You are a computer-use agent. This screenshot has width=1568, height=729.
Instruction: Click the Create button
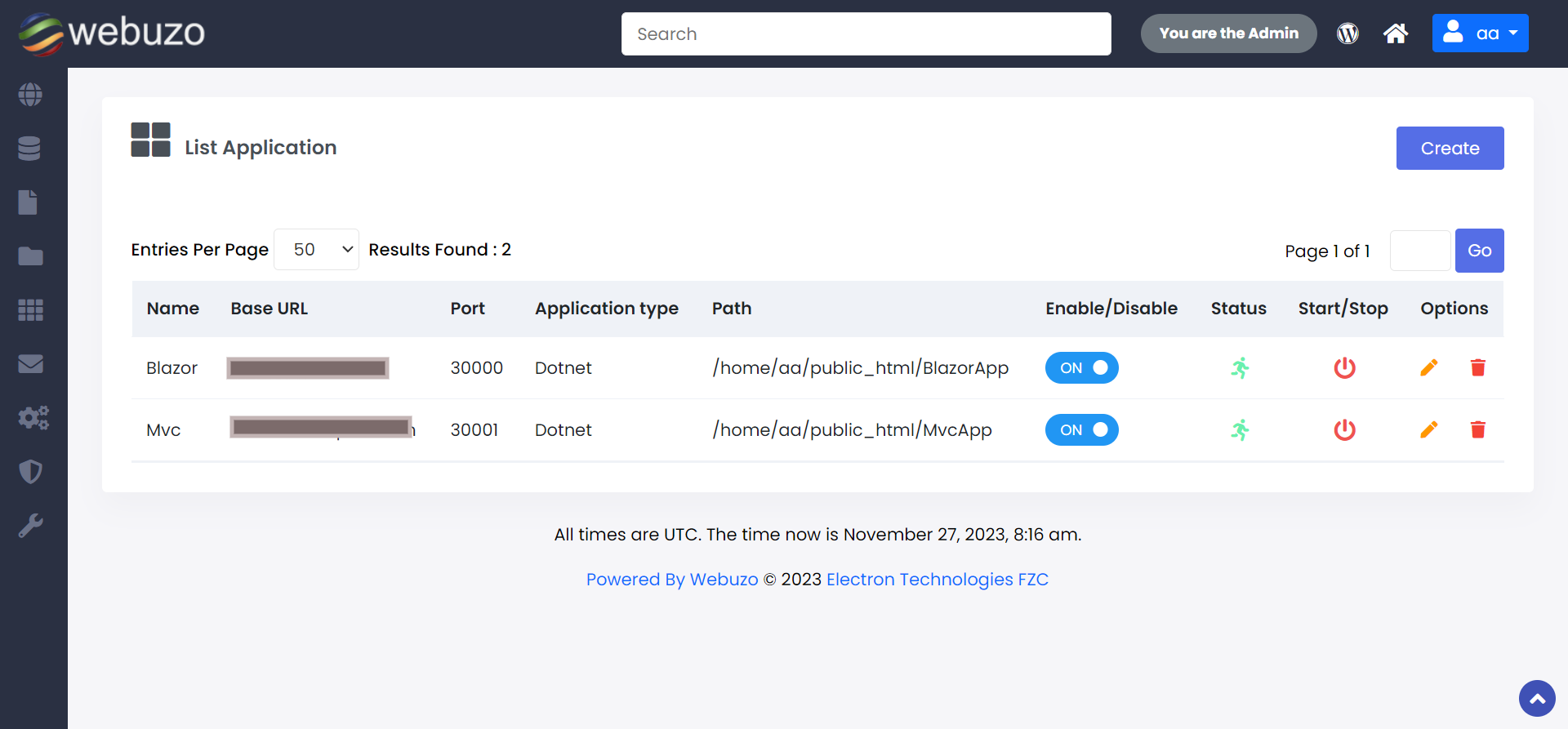point(1449,149)
